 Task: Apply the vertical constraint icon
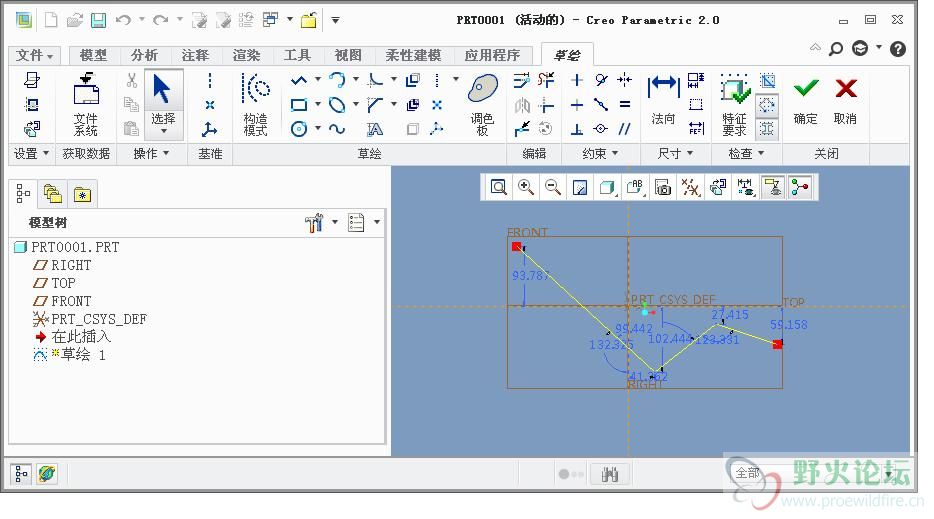point(577,80)
